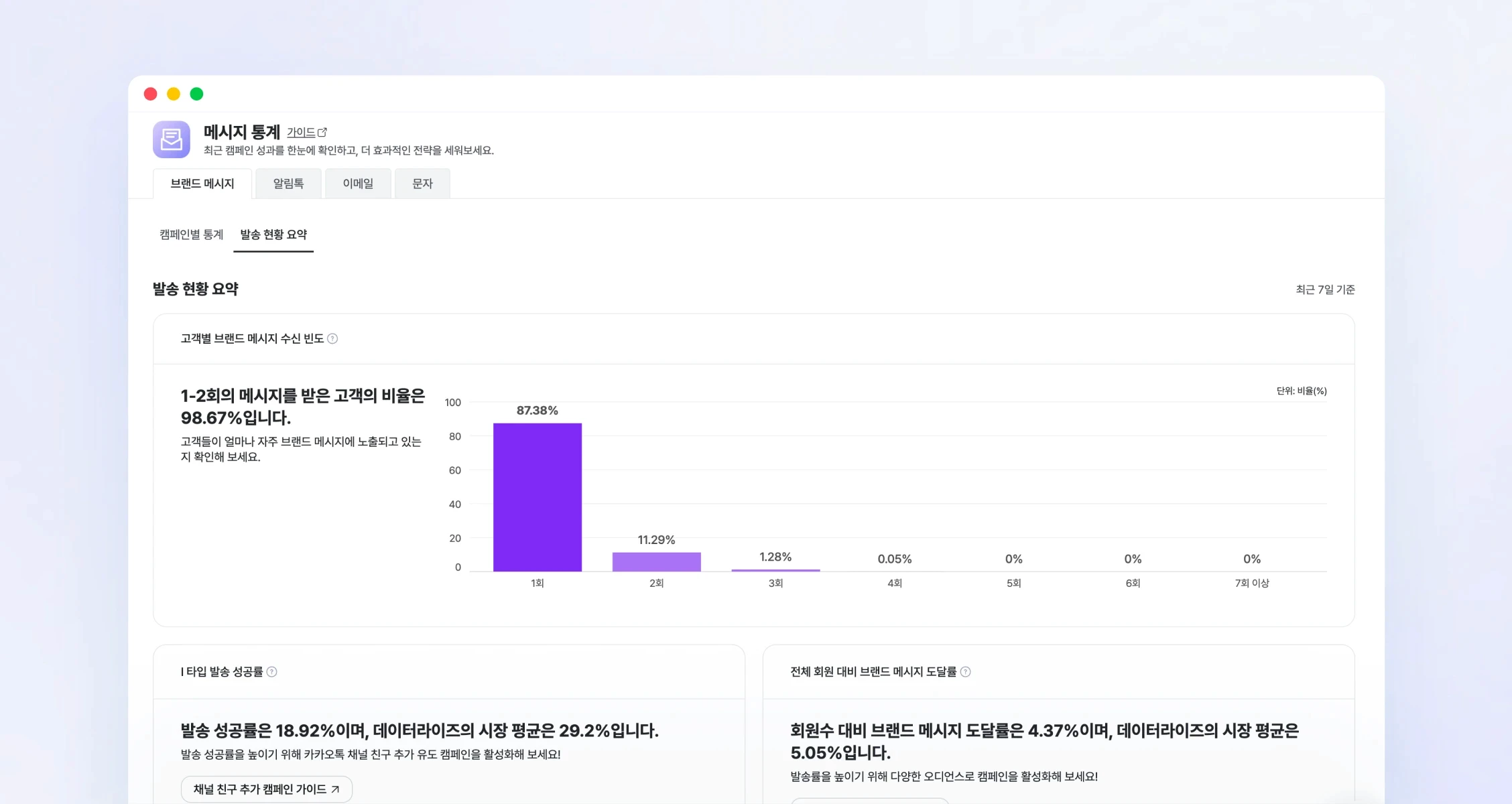Click help icon beside 전체 회원 대비 브랜드 메시지 도달률
Viewport: 1512px width, 804px height.
(966, 672)
